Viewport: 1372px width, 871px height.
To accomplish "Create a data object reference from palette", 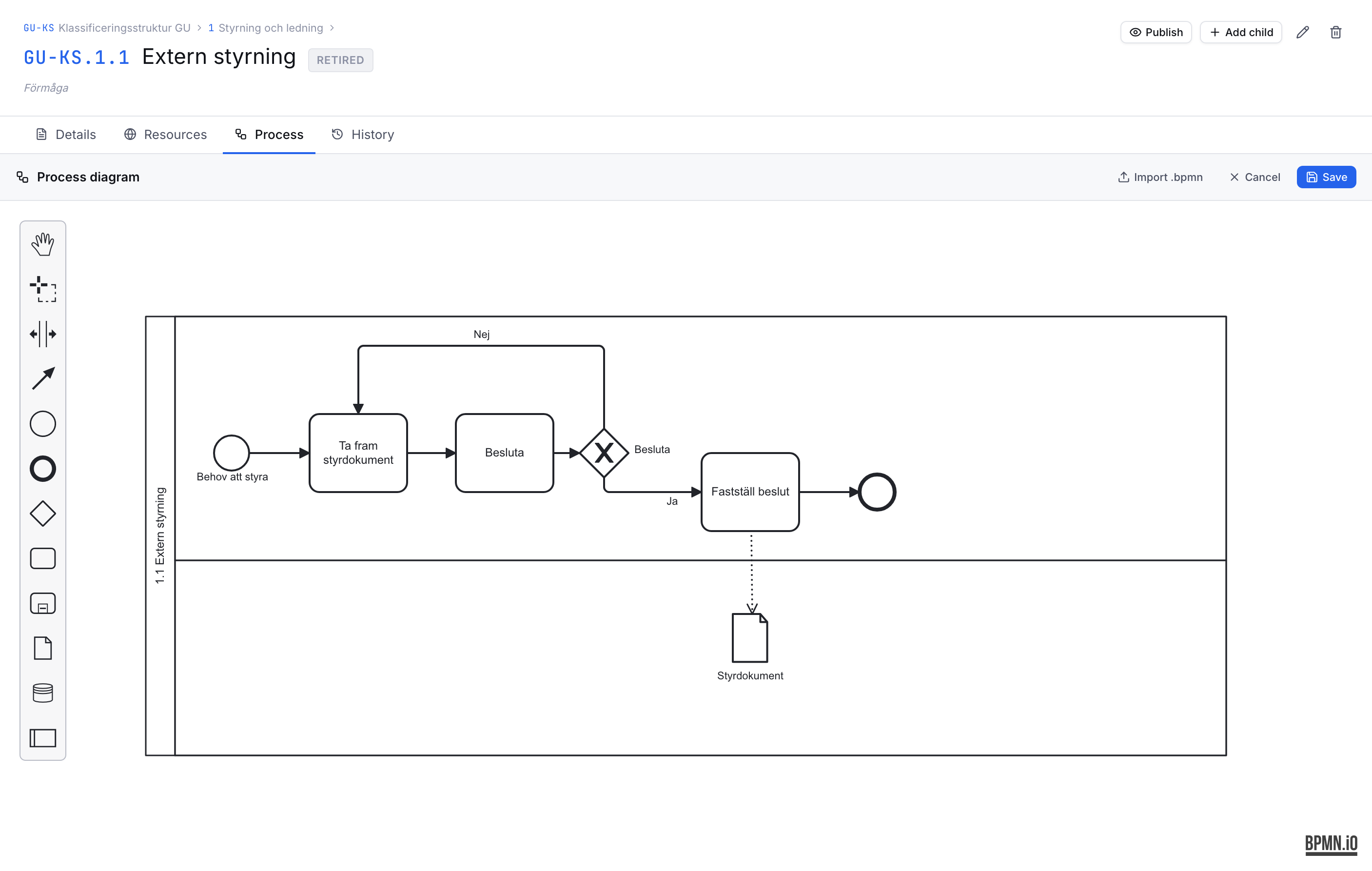I will tap(43, 648).
